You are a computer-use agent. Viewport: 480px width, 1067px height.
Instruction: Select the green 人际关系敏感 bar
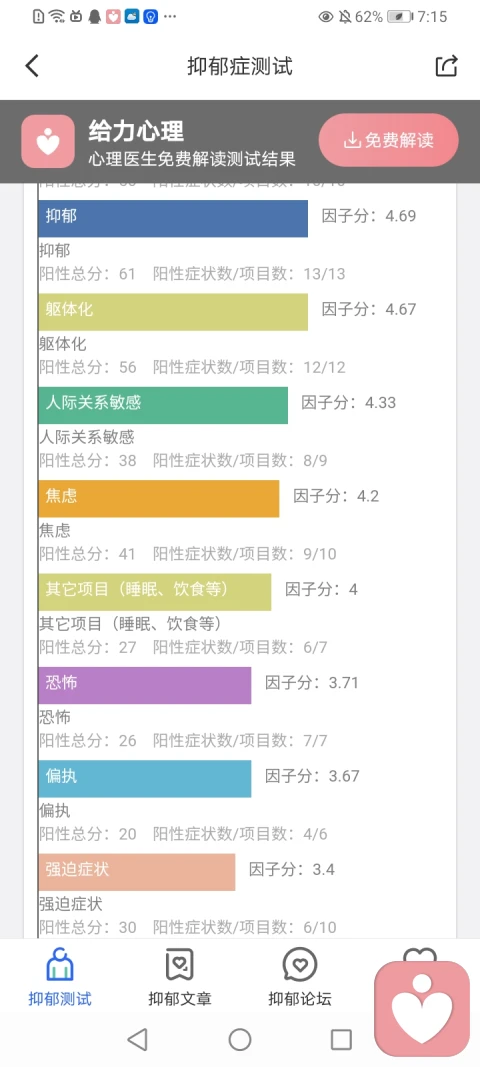[163, 405]
